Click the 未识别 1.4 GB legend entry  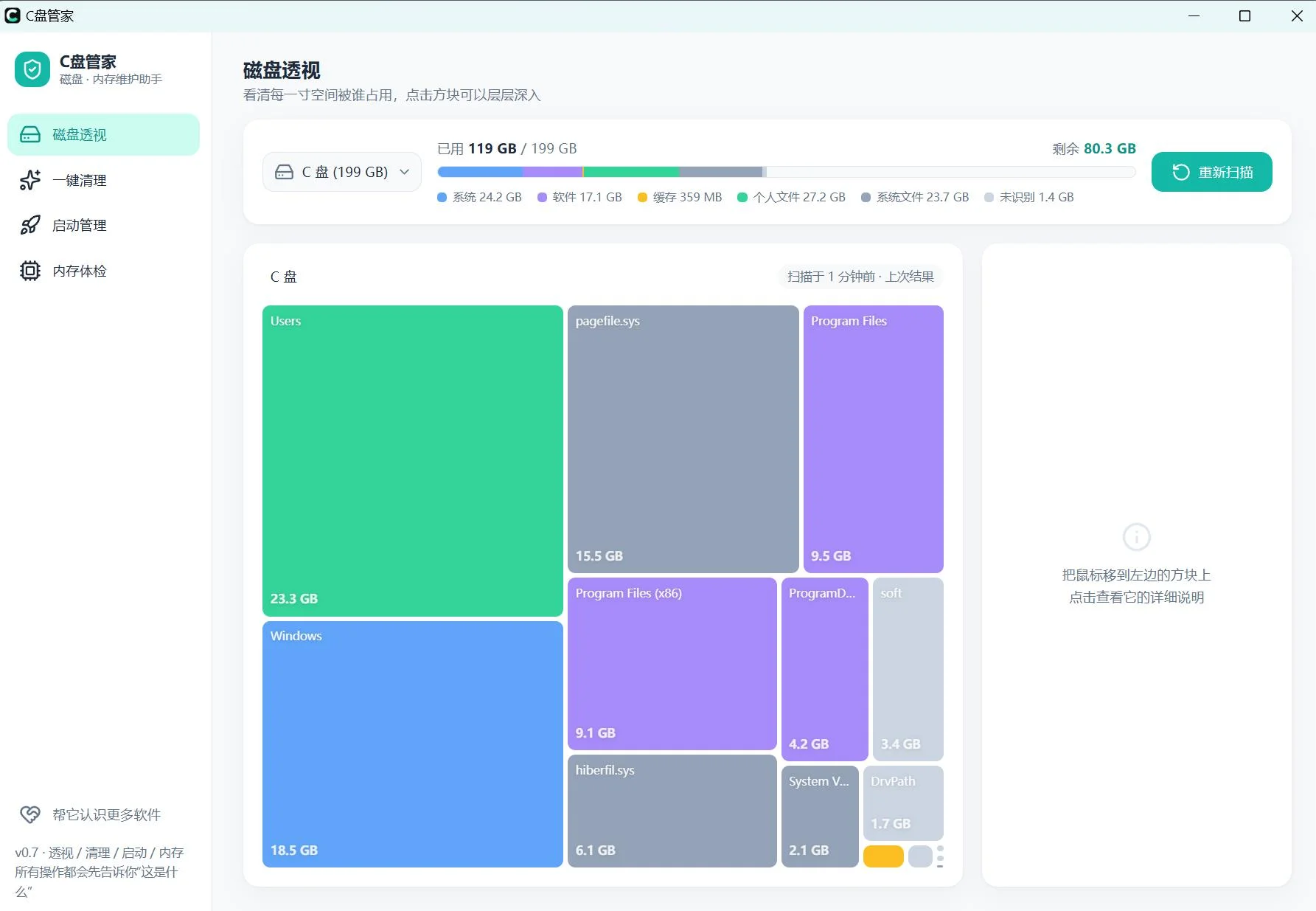[1029, 197]
